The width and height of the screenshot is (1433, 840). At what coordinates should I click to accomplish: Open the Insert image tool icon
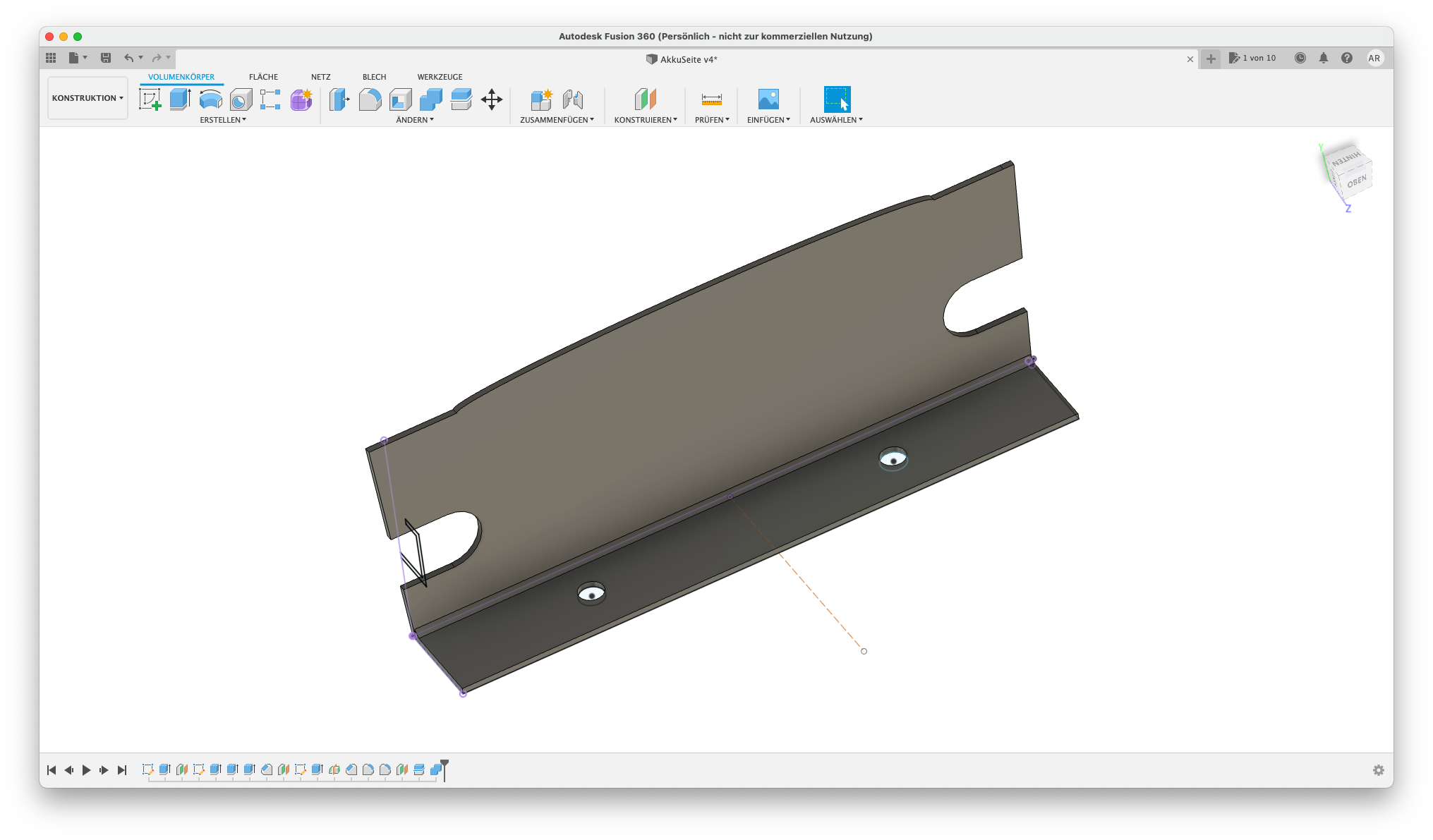768,99
